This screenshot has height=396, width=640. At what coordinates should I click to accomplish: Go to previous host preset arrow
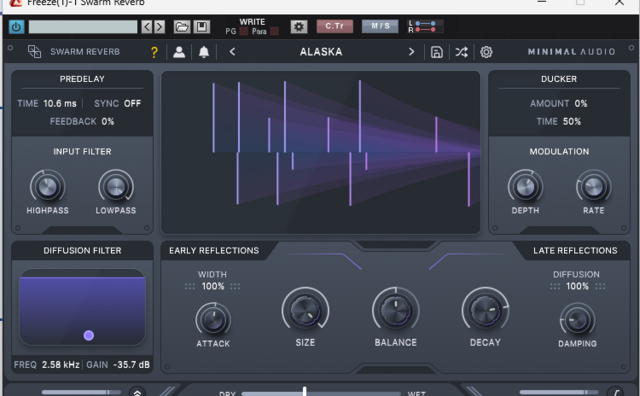coord(147,27)
